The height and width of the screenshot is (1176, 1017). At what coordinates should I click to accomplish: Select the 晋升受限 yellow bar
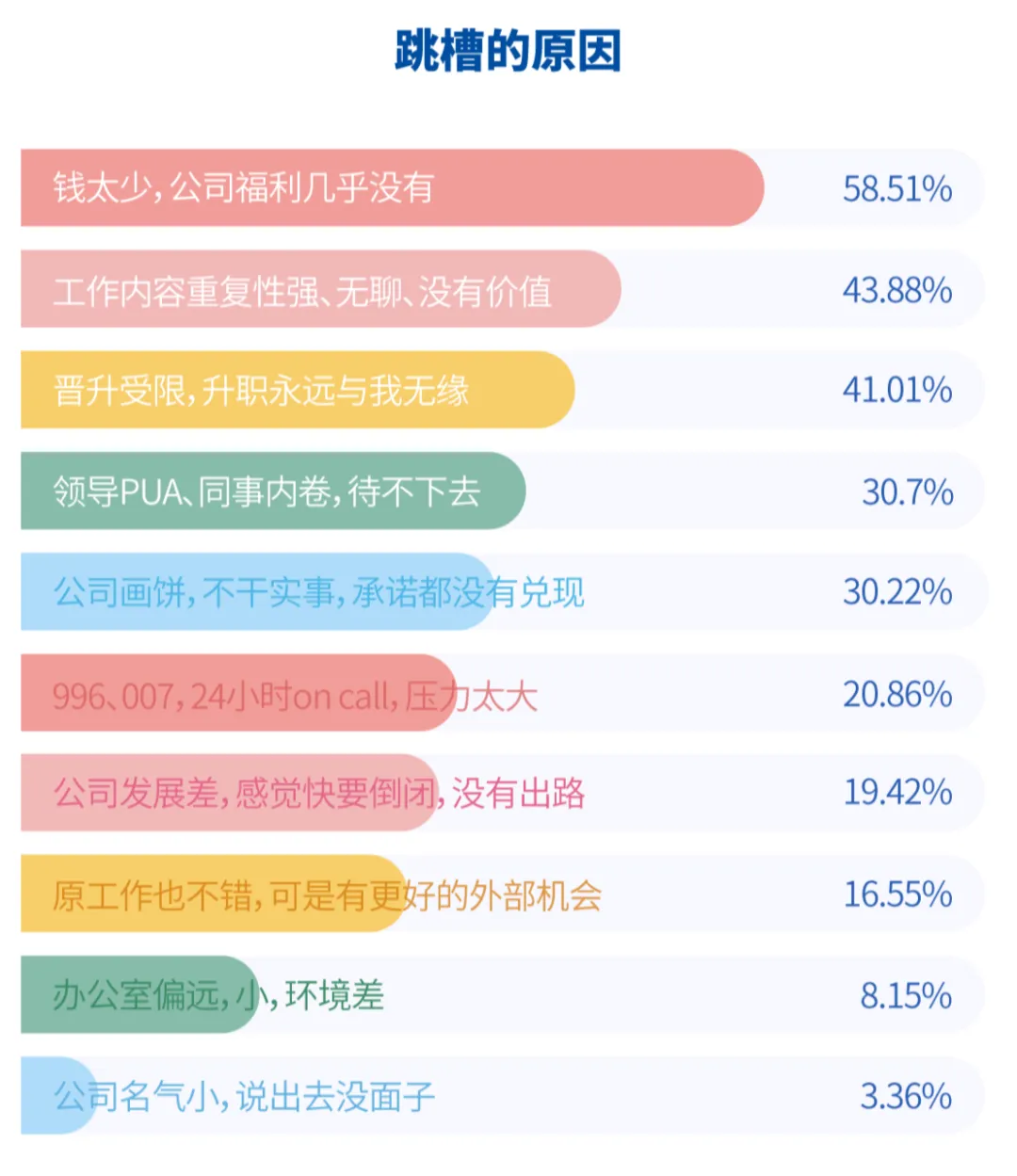(x=298, y=390)
